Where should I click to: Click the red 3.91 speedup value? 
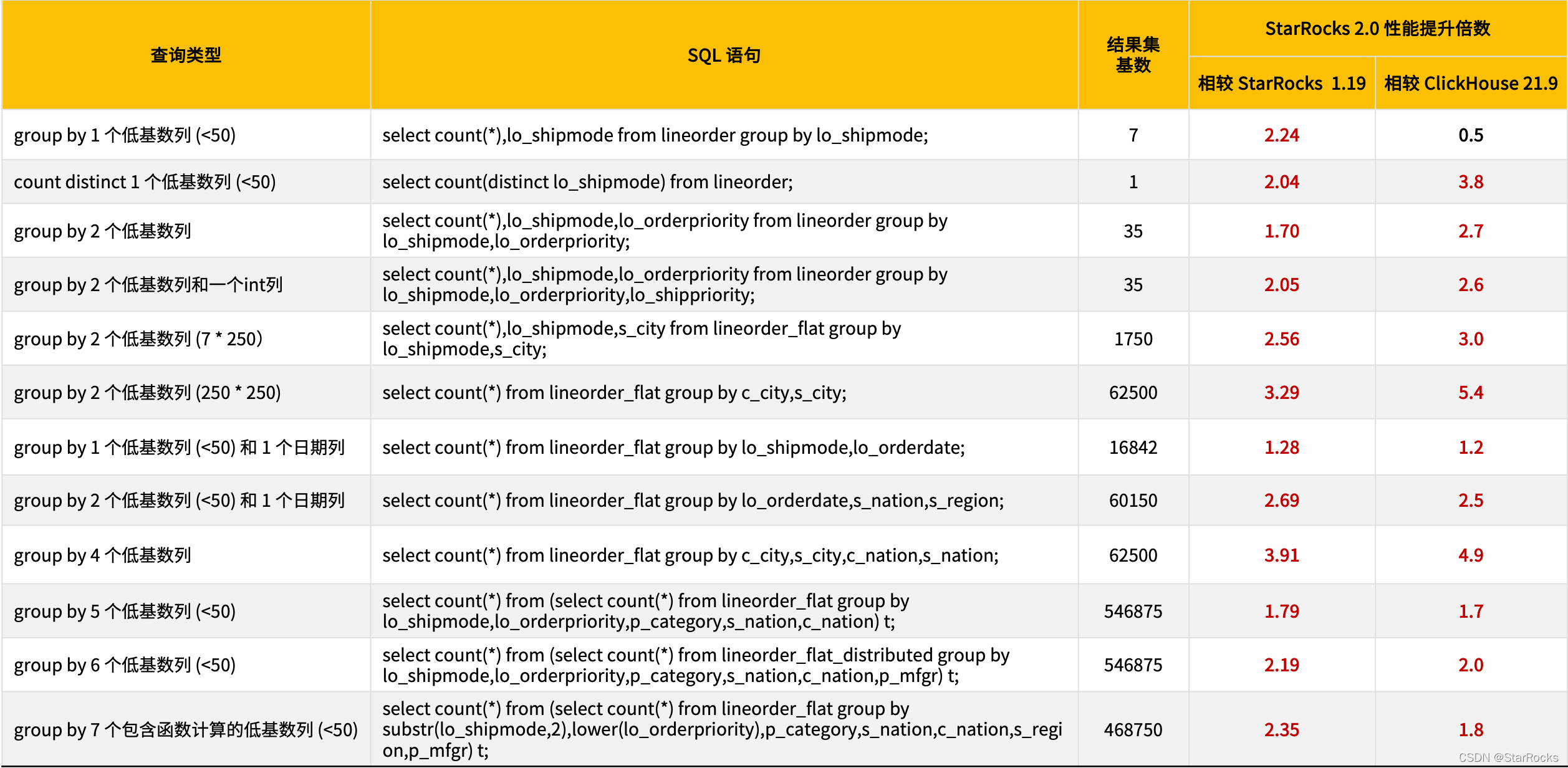(1281, 555)
